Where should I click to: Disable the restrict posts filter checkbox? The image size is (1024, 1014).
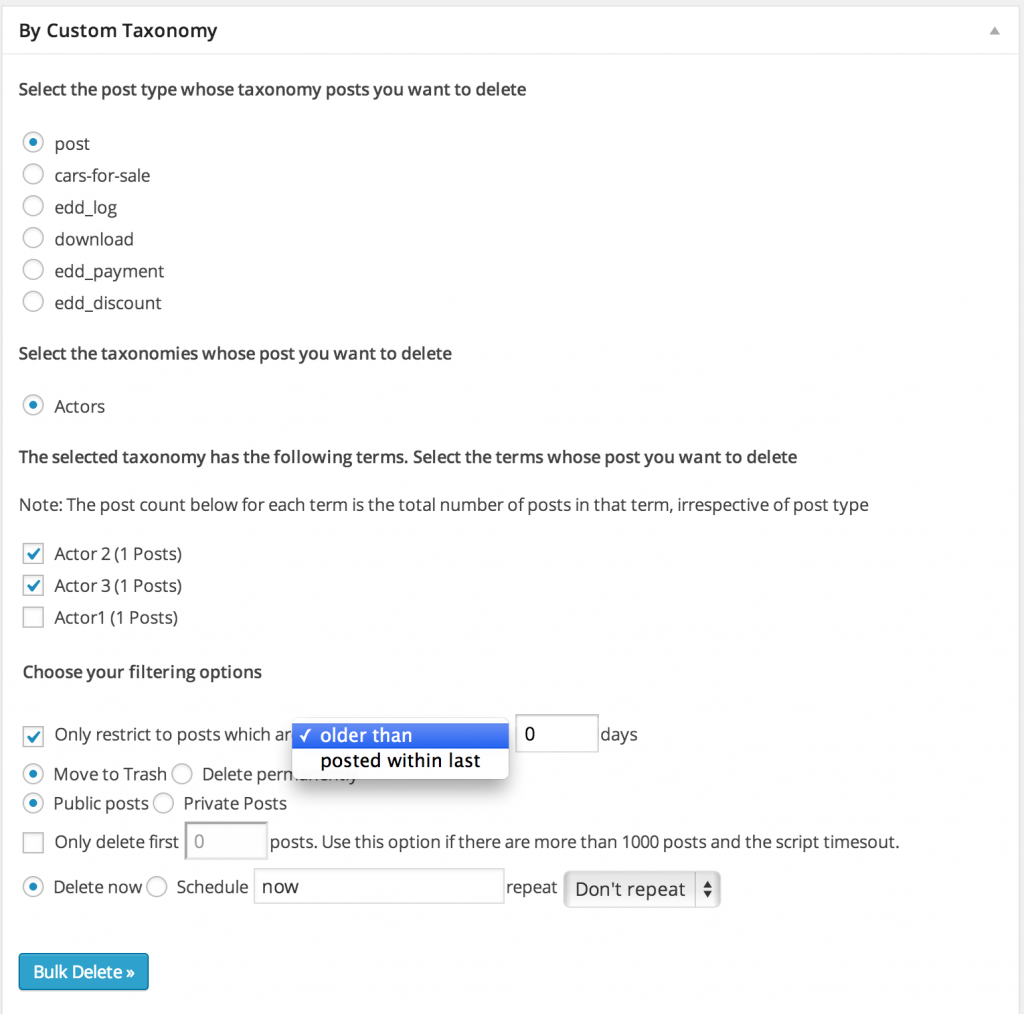tap(32, 735)
